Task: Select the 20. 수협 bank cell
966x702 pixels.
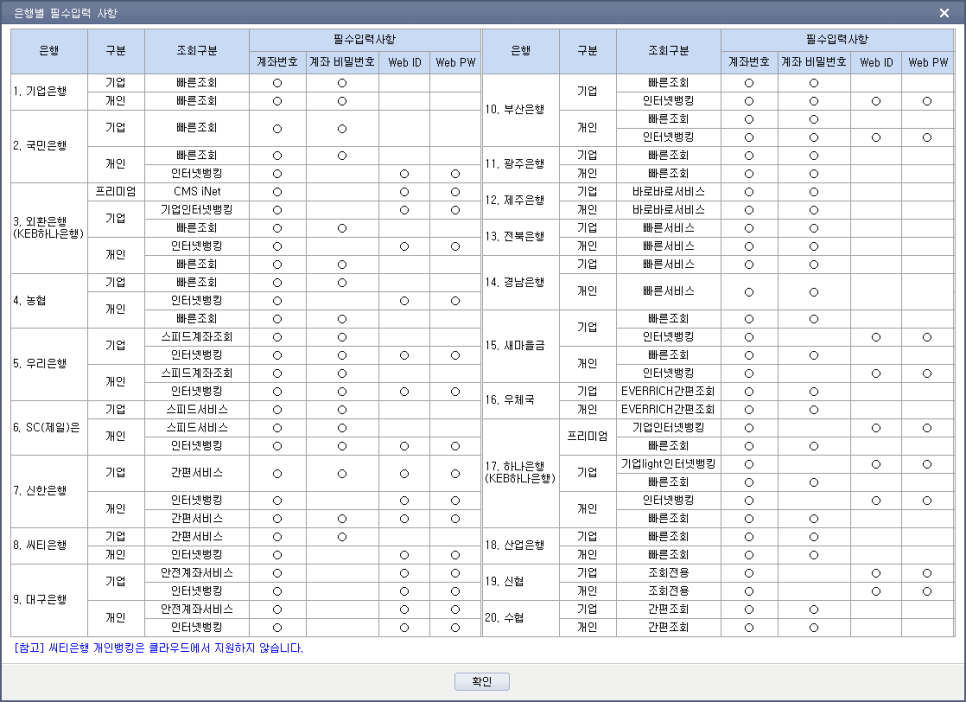Action: (521, 618)
